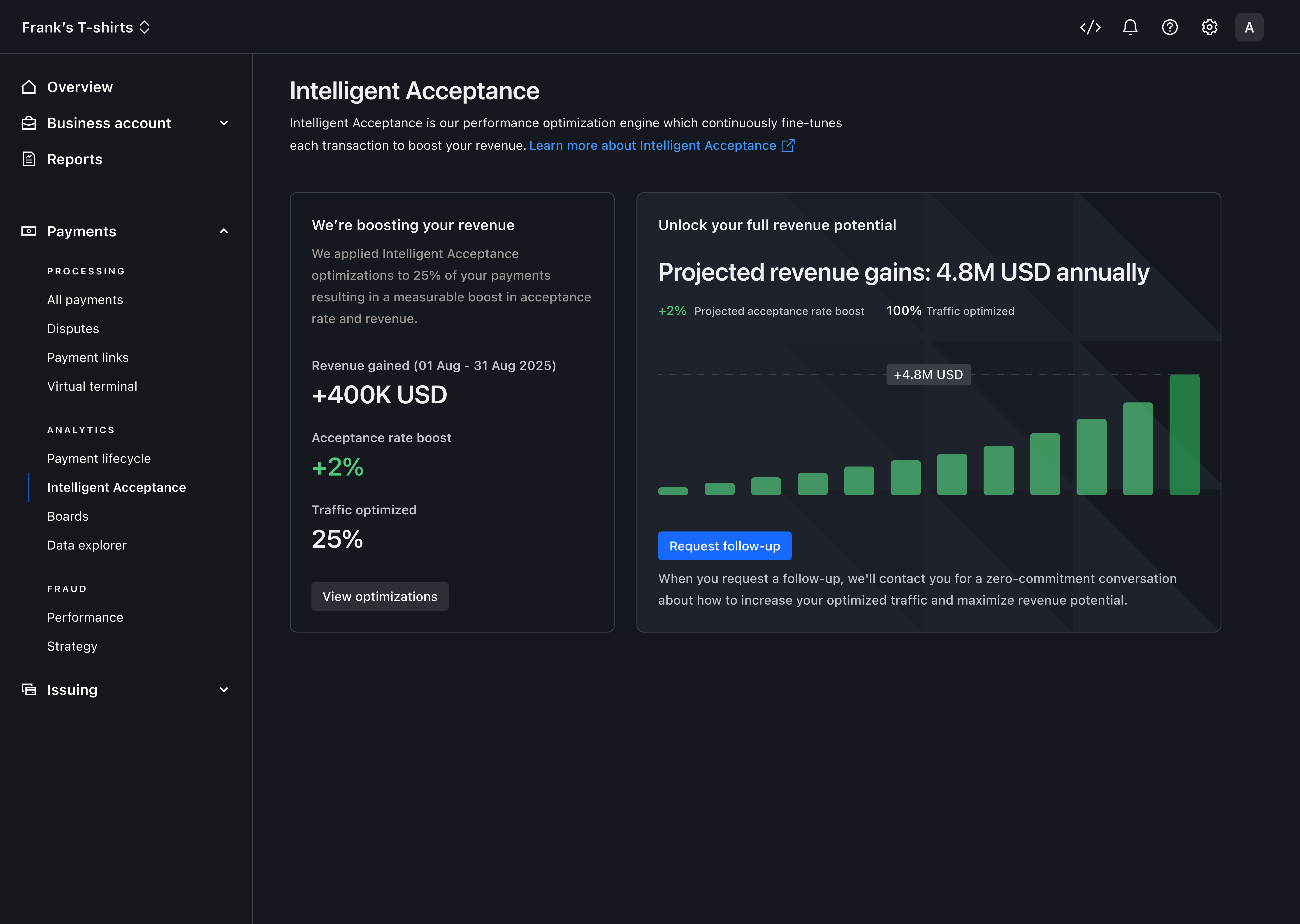Select Intelligent Acceptance in sidebar
The height and width of the screenshot is (924, 1300).
pyautogui.click(x=117, y=487)
